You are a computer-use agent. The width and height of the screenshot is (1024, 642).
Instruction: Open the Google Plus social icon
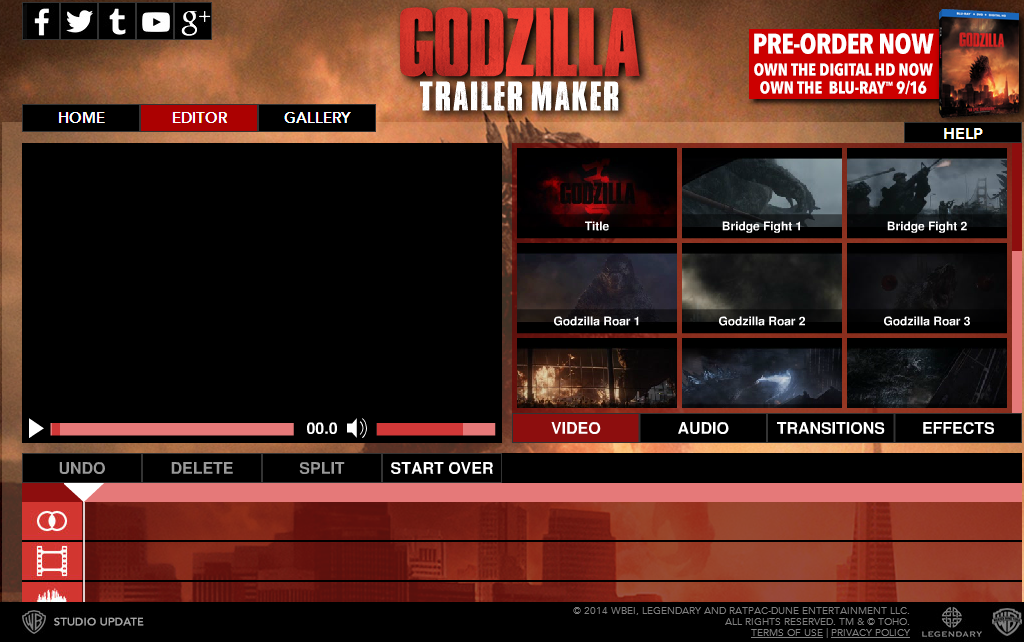(x=193, y=22)
